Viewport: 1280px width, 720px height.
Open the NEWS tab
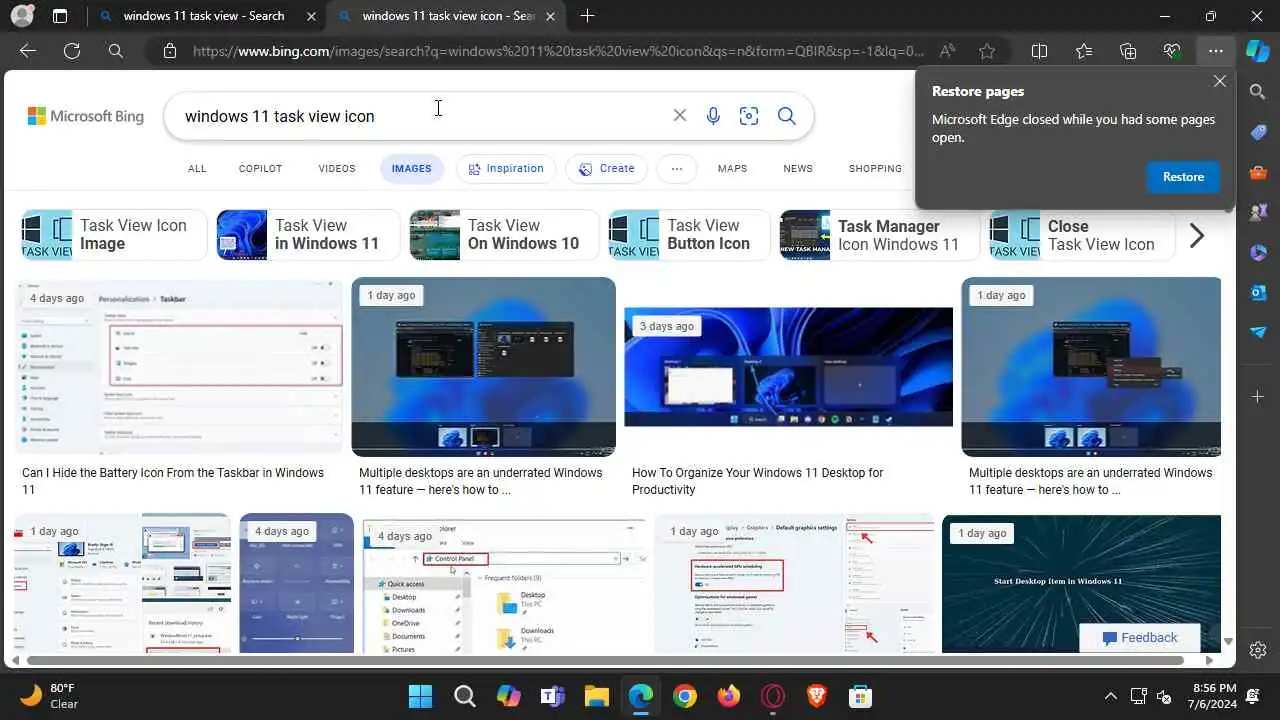pos(798,169)
